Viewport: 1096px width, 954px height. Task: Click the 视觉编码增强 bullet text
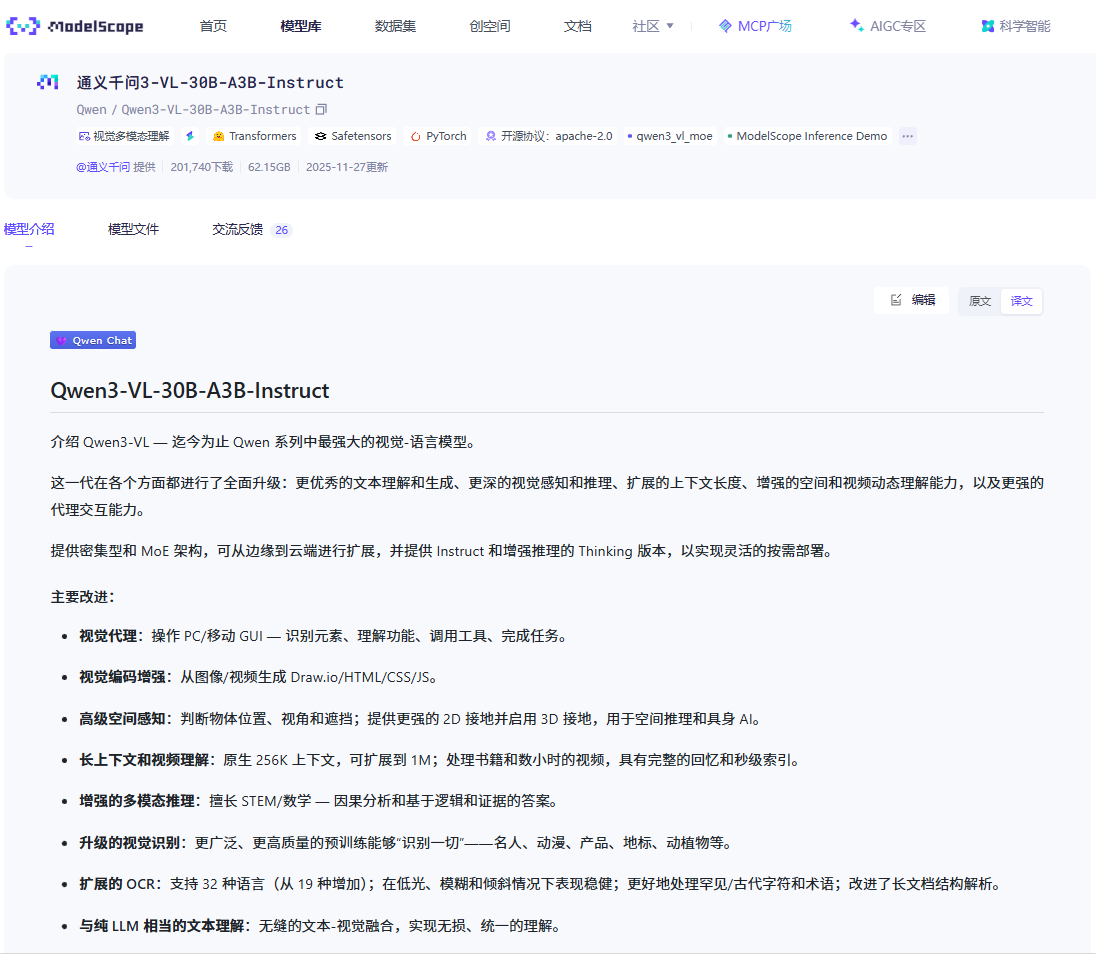[258, 677]
